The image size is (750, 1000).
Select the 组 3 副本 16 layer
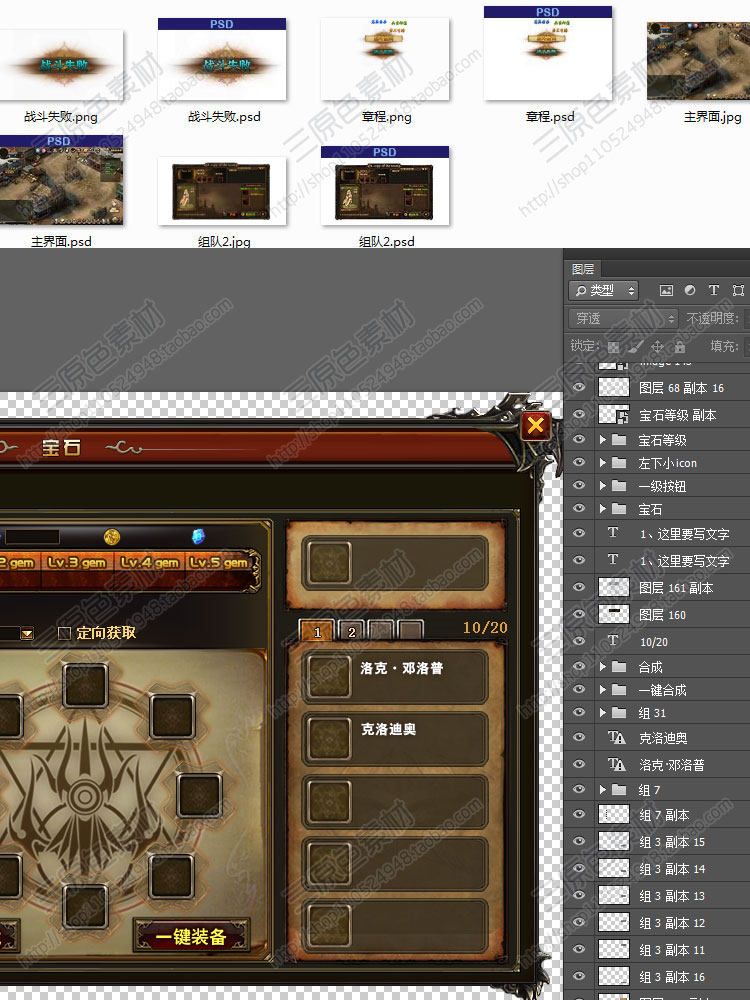(657, 976)
